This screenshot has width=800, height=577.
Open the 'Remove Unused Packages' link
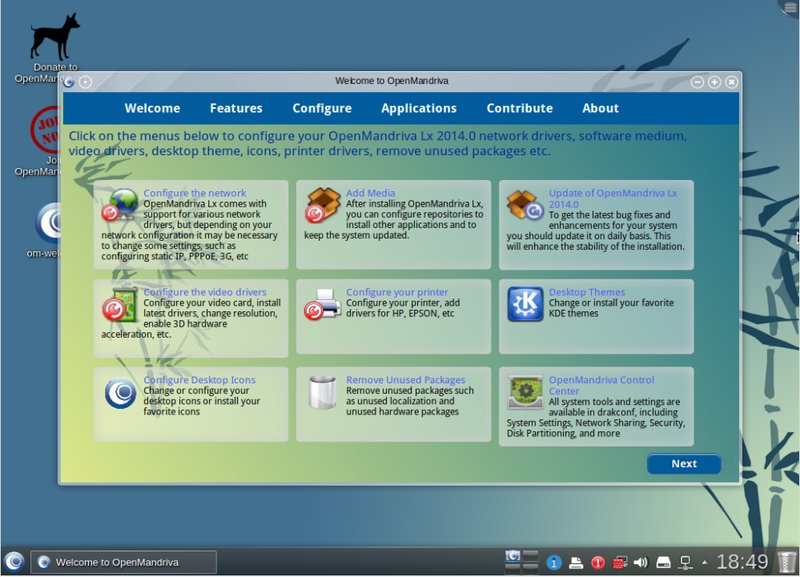pos(406,380)
